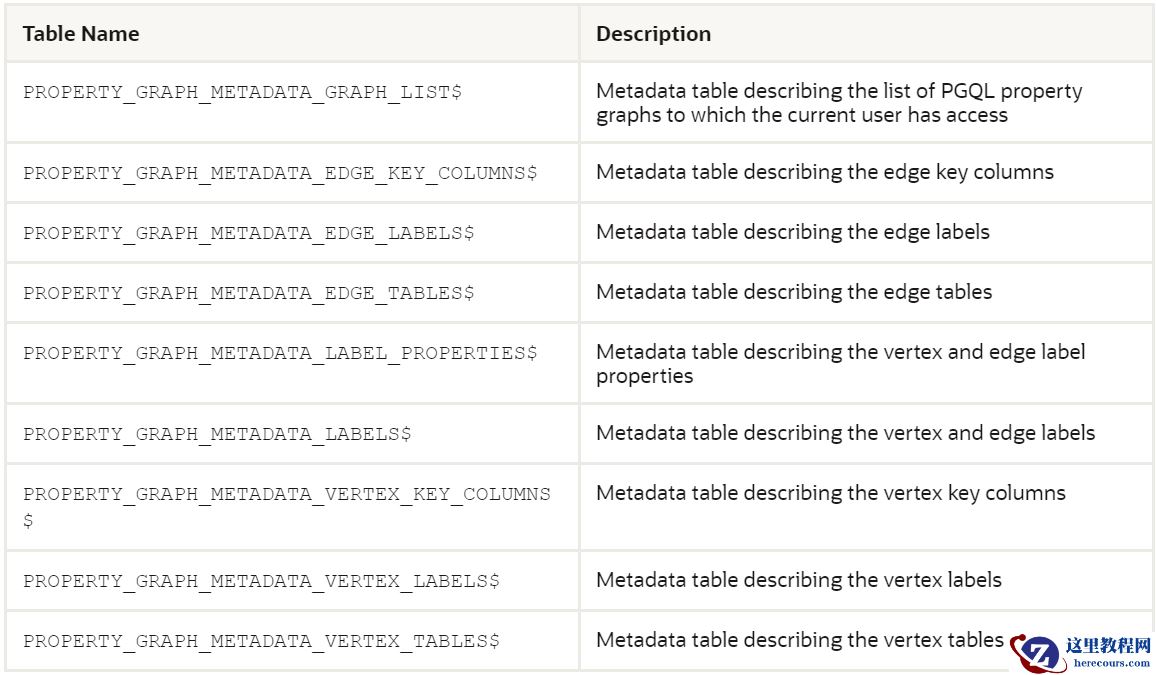
Task: Click the vertex key columns description
Action: [830, 493]
